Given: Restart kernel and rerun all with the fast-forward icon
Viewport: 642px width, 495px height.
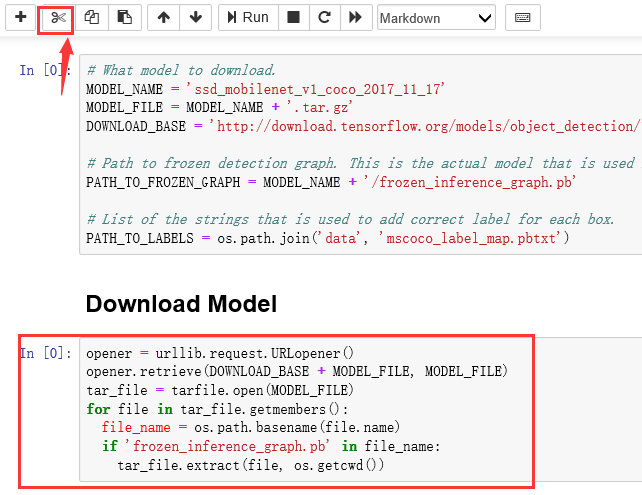Looking at the screenshot, I should [356, 18].
